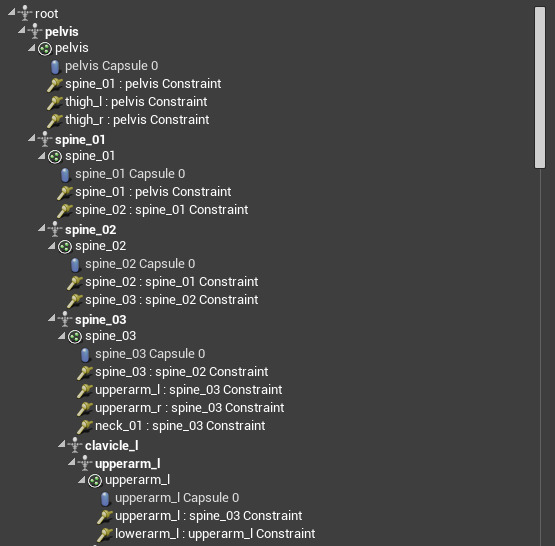
Task: Click constraint icon of spine_03 : spine_02 under spine_02 body
Action: click(x=75, y=300)
